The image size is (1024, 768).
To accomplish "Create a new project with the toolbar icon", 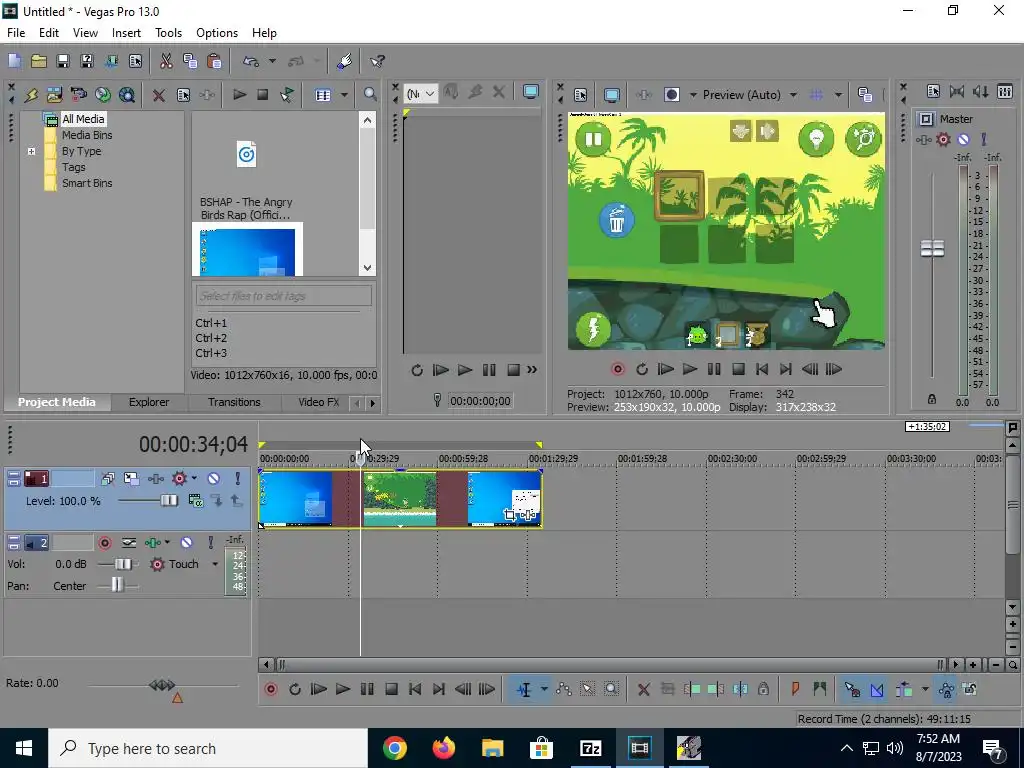I will point(14,61).
